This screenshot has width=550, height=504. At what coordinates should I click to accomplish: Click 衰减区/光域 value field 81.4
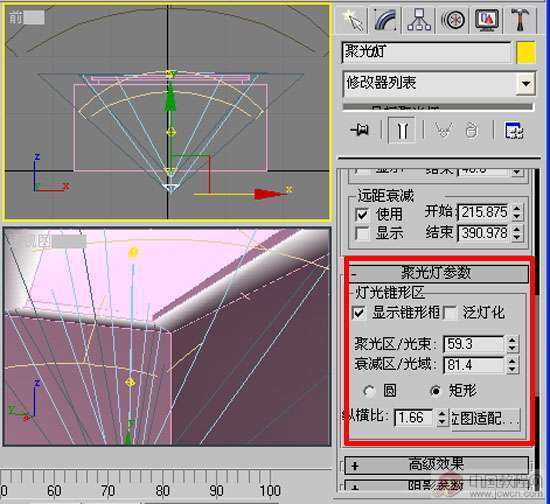tap(474, 365)
